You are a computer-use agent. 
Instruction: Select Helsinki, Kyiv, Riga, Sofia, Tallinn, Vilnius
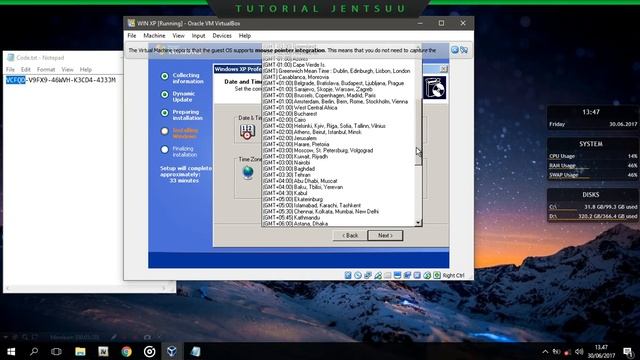pos(338,126)
